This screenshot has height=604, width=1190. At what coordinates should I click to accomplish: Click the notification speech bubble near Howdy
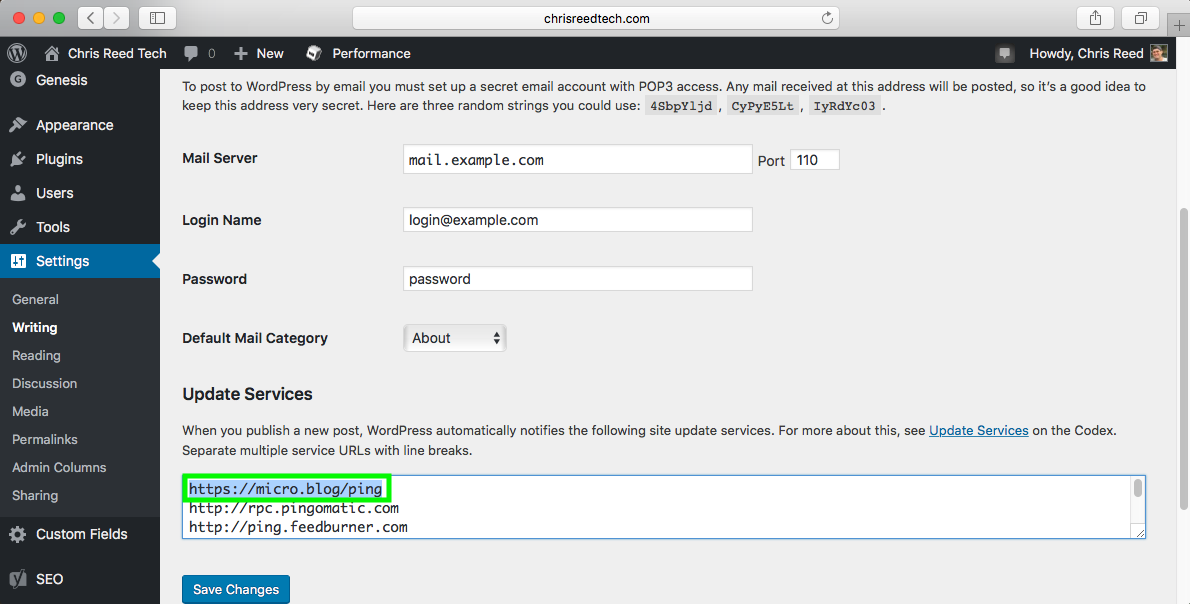click(x=1007, y=52)
